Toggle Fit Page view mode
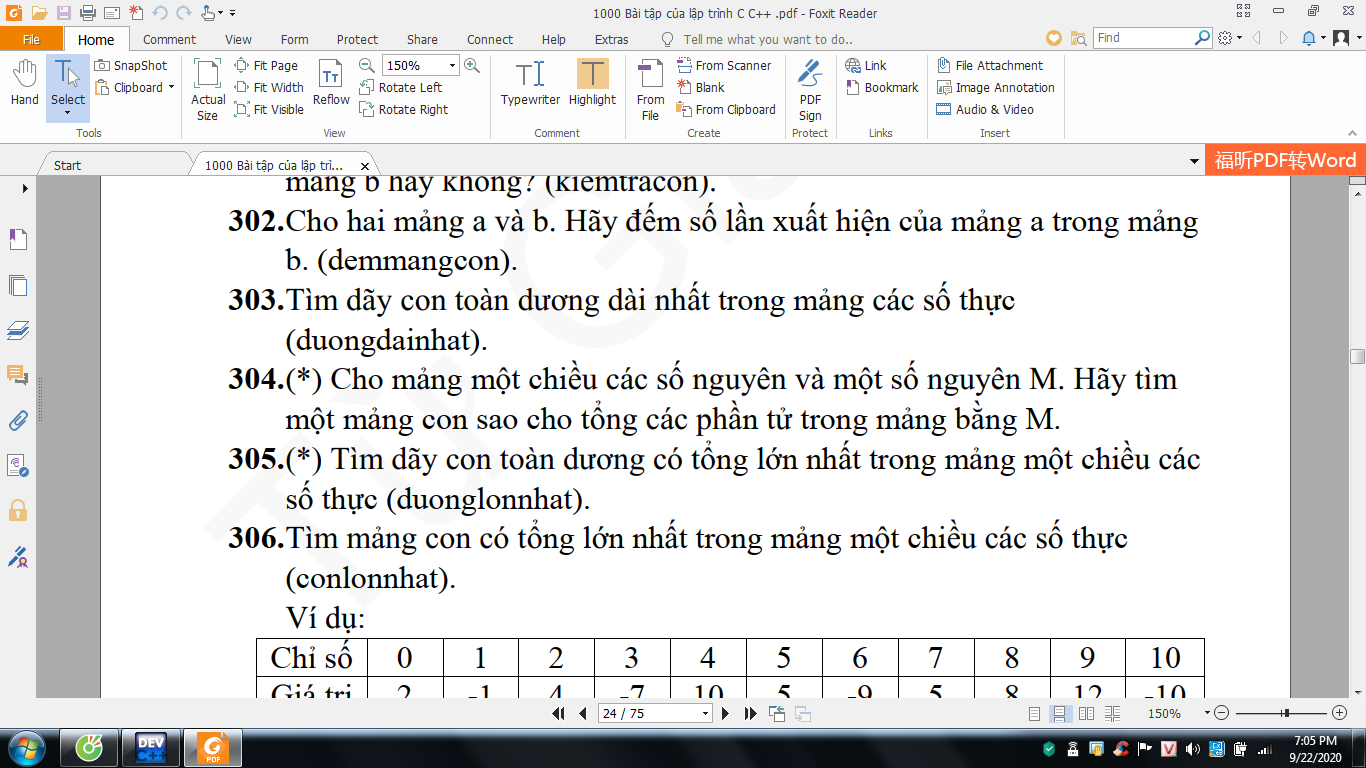This screenshot has width=1366, height=768. click(x=266, y=65)
